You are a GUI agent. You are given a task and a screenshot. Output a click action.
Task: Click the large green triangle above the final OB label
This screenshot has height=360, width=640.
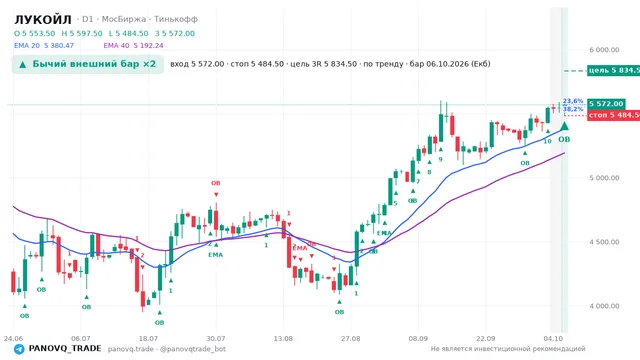(x=564, y=126)
